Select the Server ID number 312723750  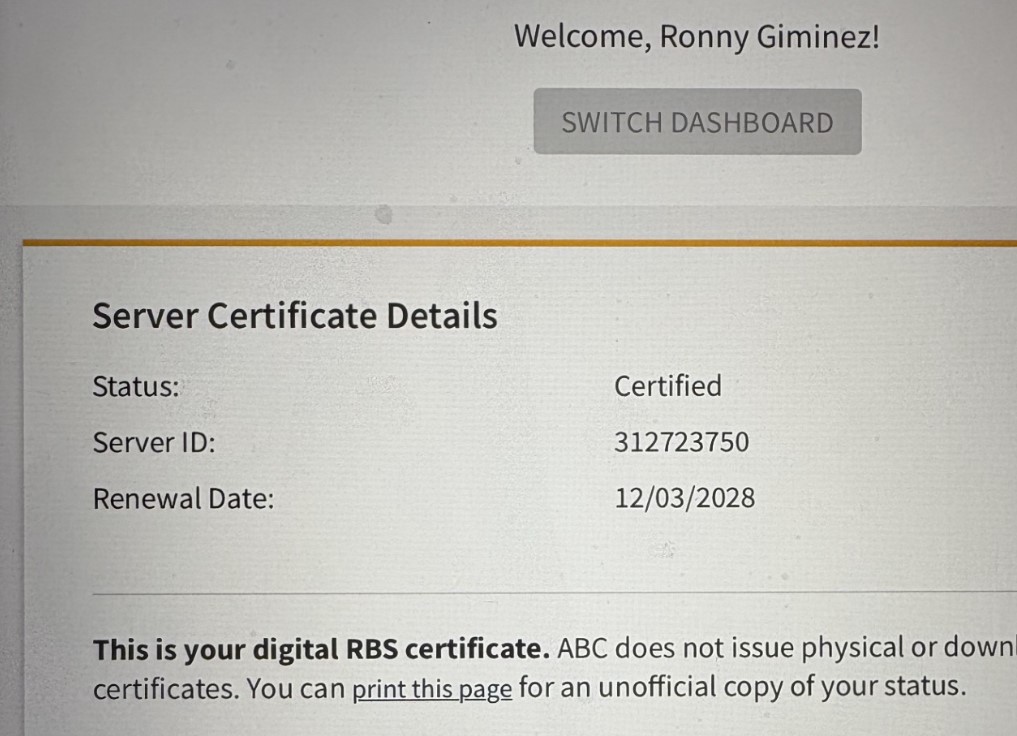pyautogui.click(x=681, y=442)
